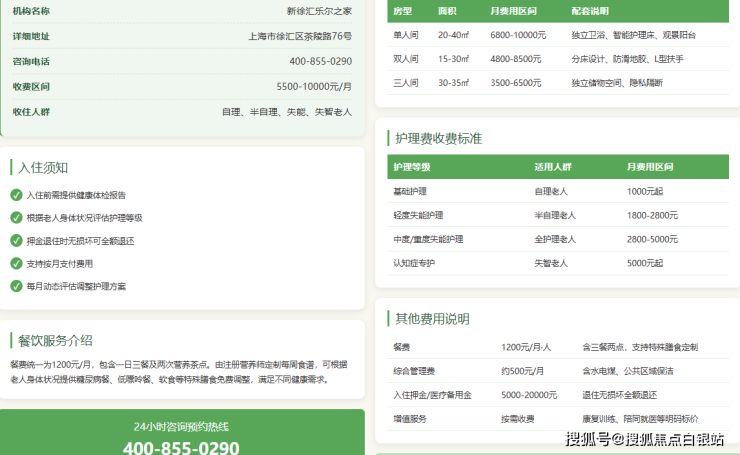
Task: Click the 房型 column header
Action: 403,11
